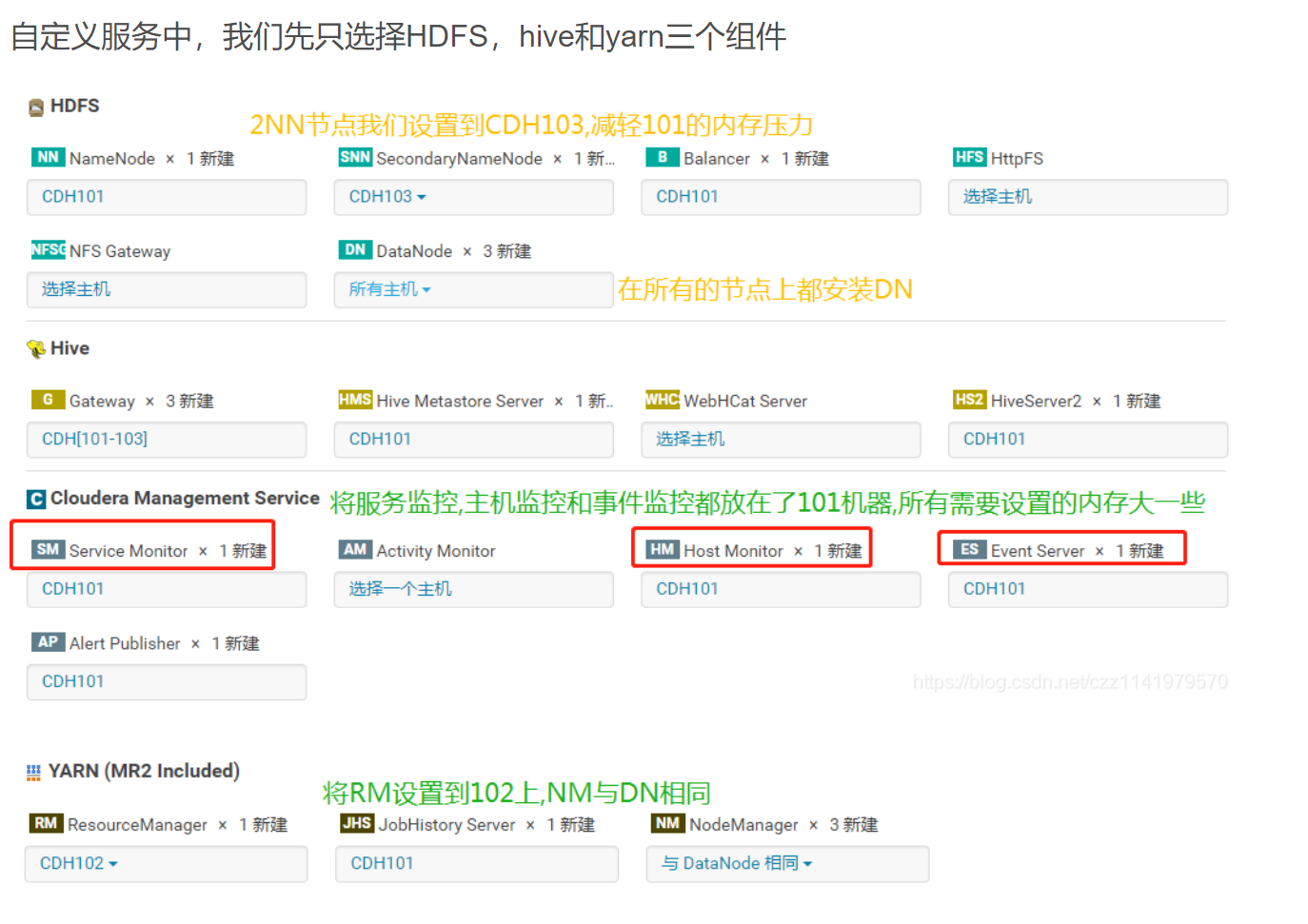Image resolution: width=1308 pixels, height=924 pixels.
Task: Click the HMS Hive Metastore badge
Action: (355, 400)
